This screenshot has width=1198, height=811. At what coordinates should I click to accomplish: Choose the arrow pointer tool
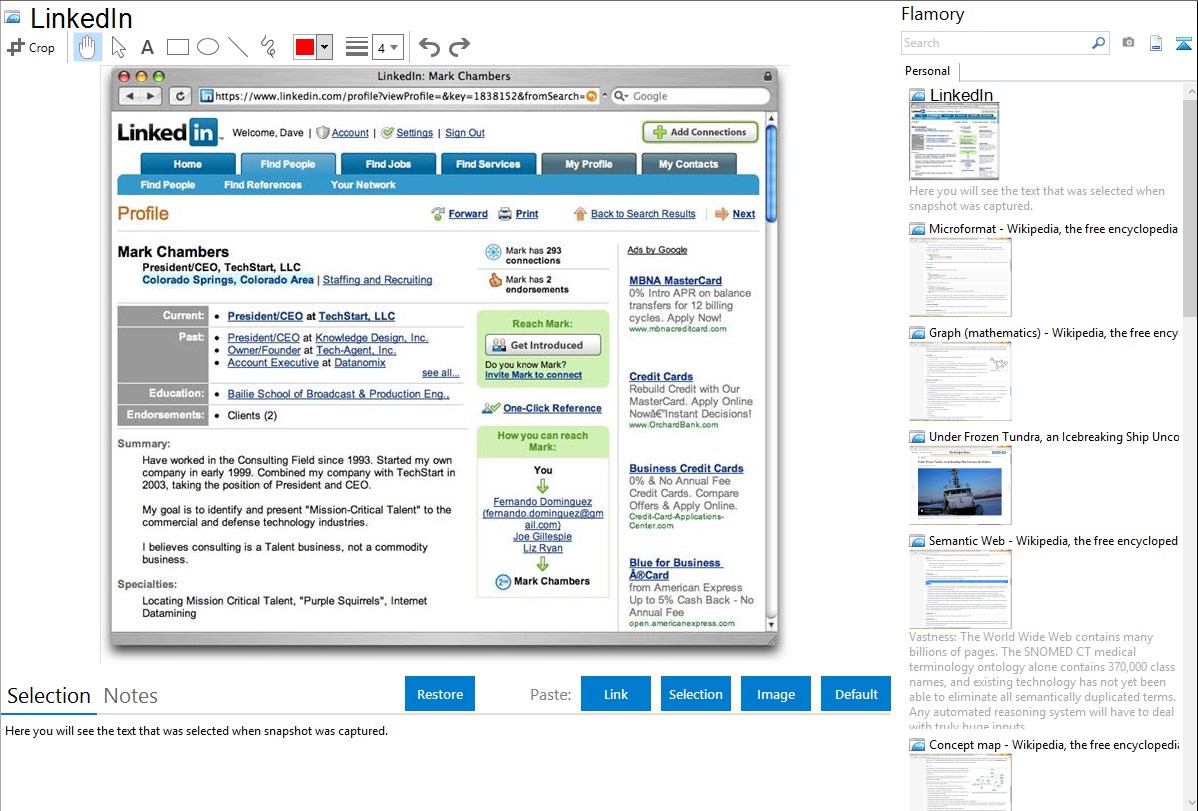click(x=118, y=47)
